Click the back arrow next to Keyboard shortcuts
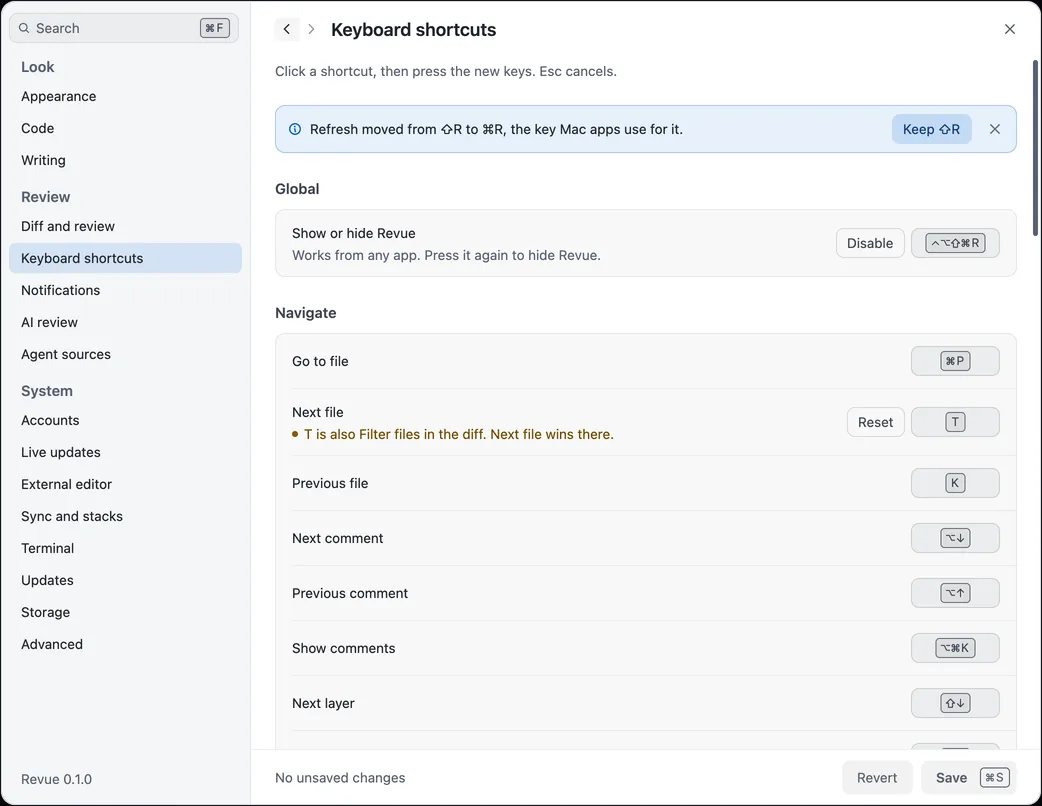Image resolution: width=1042 pixels, height=806 pixels. coord(286,29)
